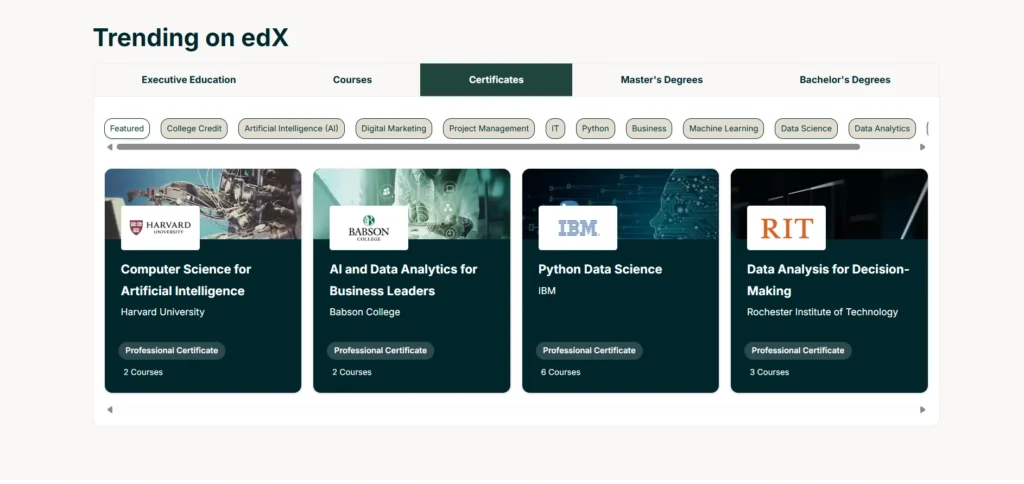Screen dimensions: 1024x484
Task: Click the bottom left carousel arrow
Action: click(x=110, y=409)
